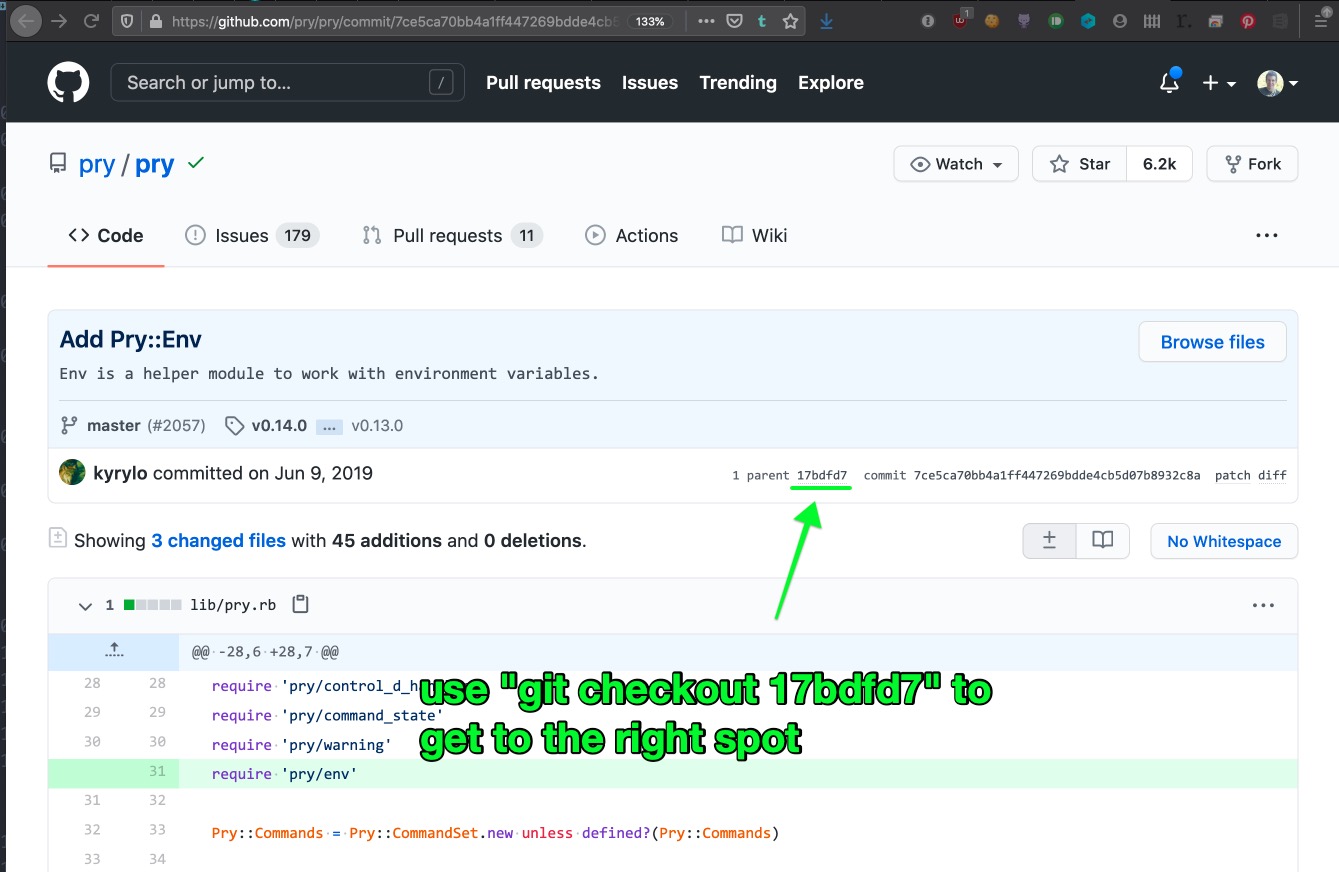The width and height of the screenshot is (1339, 872).
Task: Select the unified diff view toggle
Action: 1049,540
